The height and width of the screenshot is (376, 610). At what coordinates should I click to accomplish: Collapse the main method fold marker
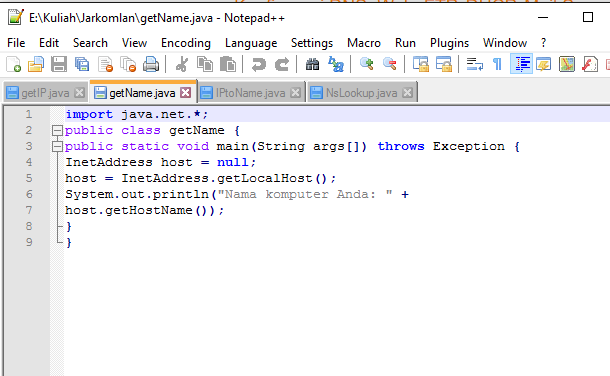(x=57, y=146)
